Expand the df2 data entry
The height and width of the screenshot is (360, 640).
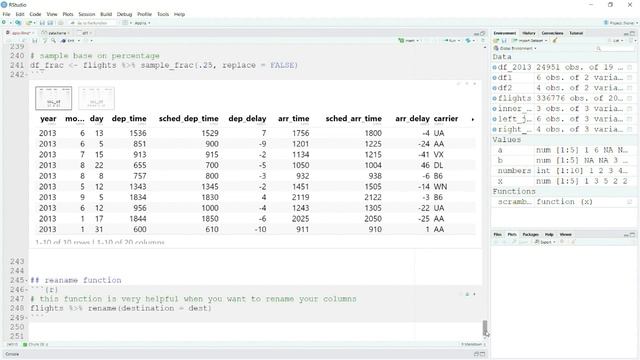[494, 88]
